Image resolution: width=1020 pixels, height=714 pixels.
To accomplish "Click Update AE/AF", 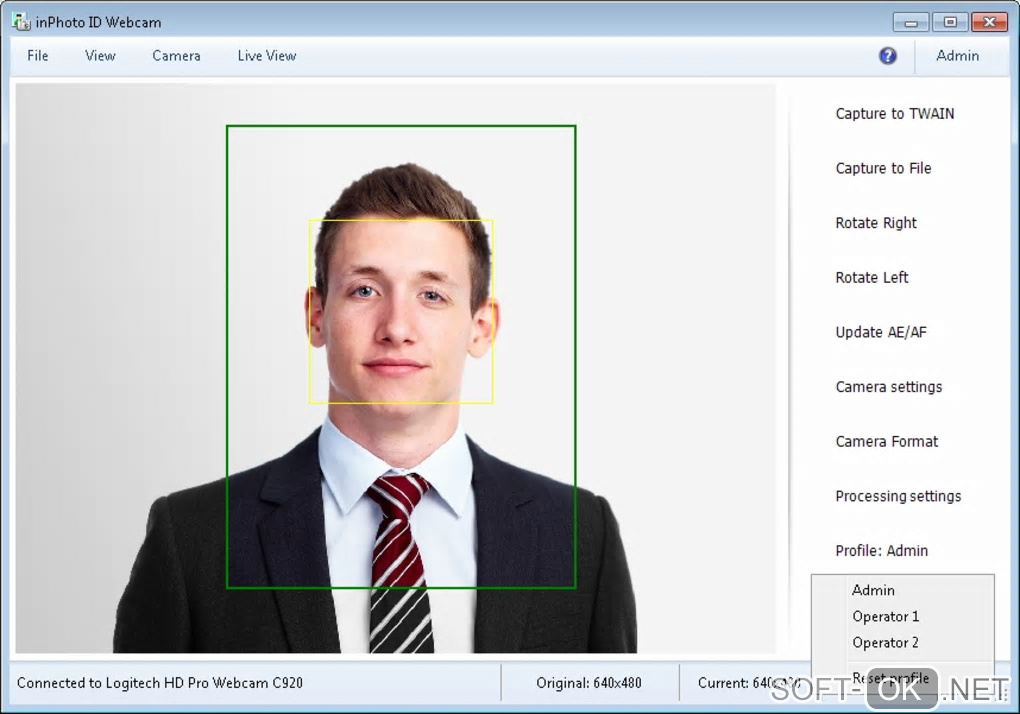I will click(x=881, y=332).
